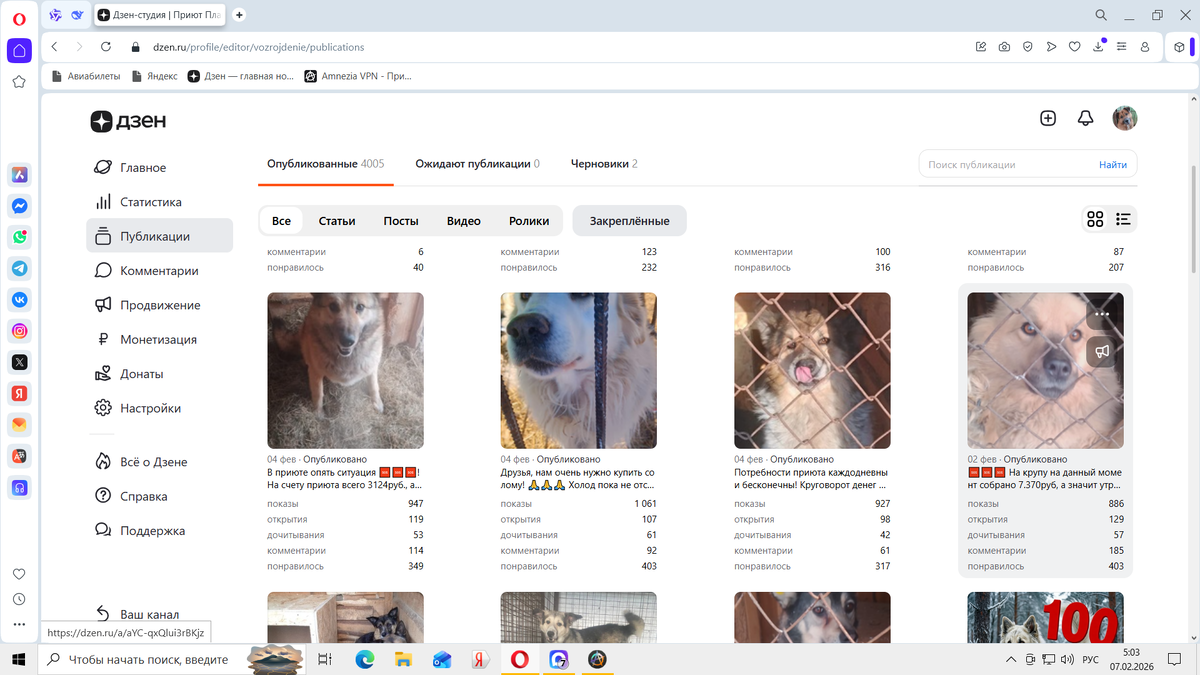1200x675 pixels.
Task: Click heart icon in address bar
Action: point(1075,47)
